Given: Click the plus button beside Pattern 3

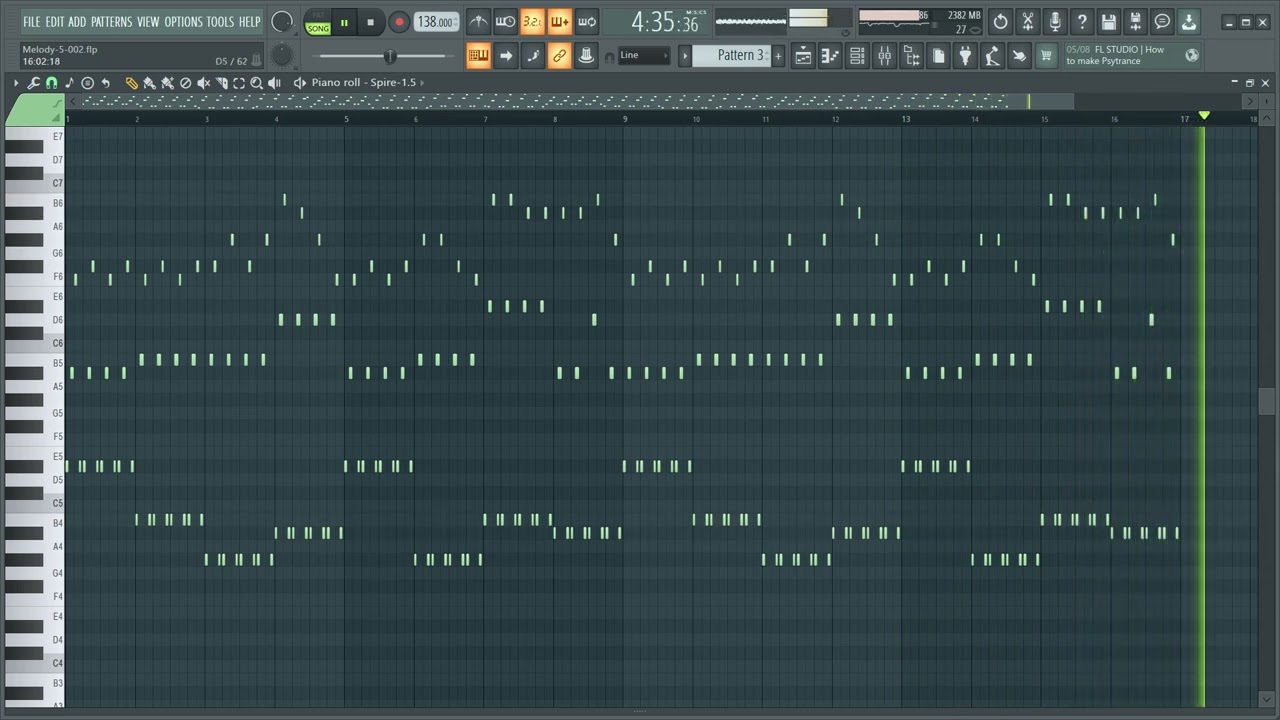Looking at the screenshot, I should [778, 56].
